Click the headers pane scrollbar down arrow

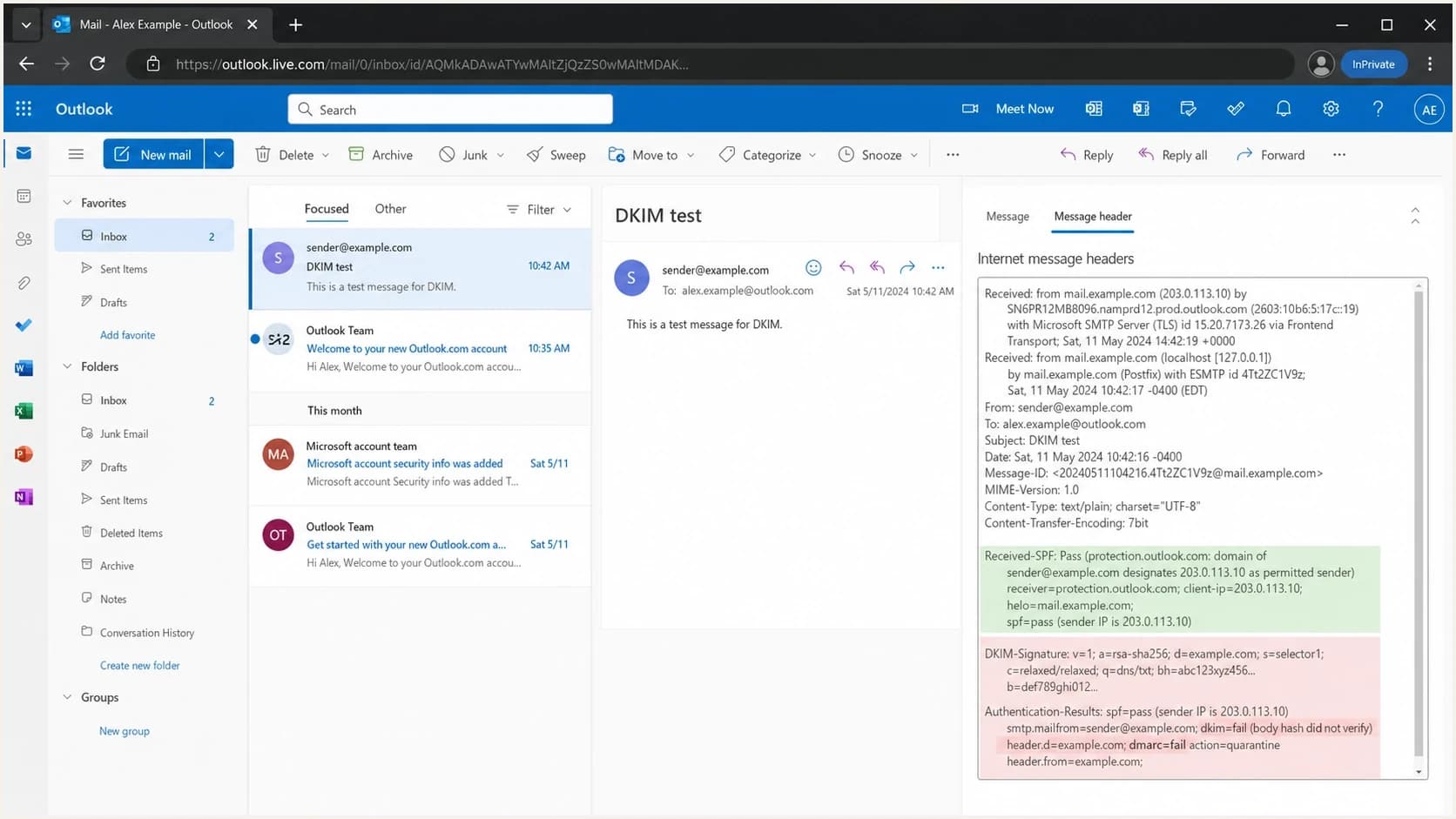point(1419,771)
